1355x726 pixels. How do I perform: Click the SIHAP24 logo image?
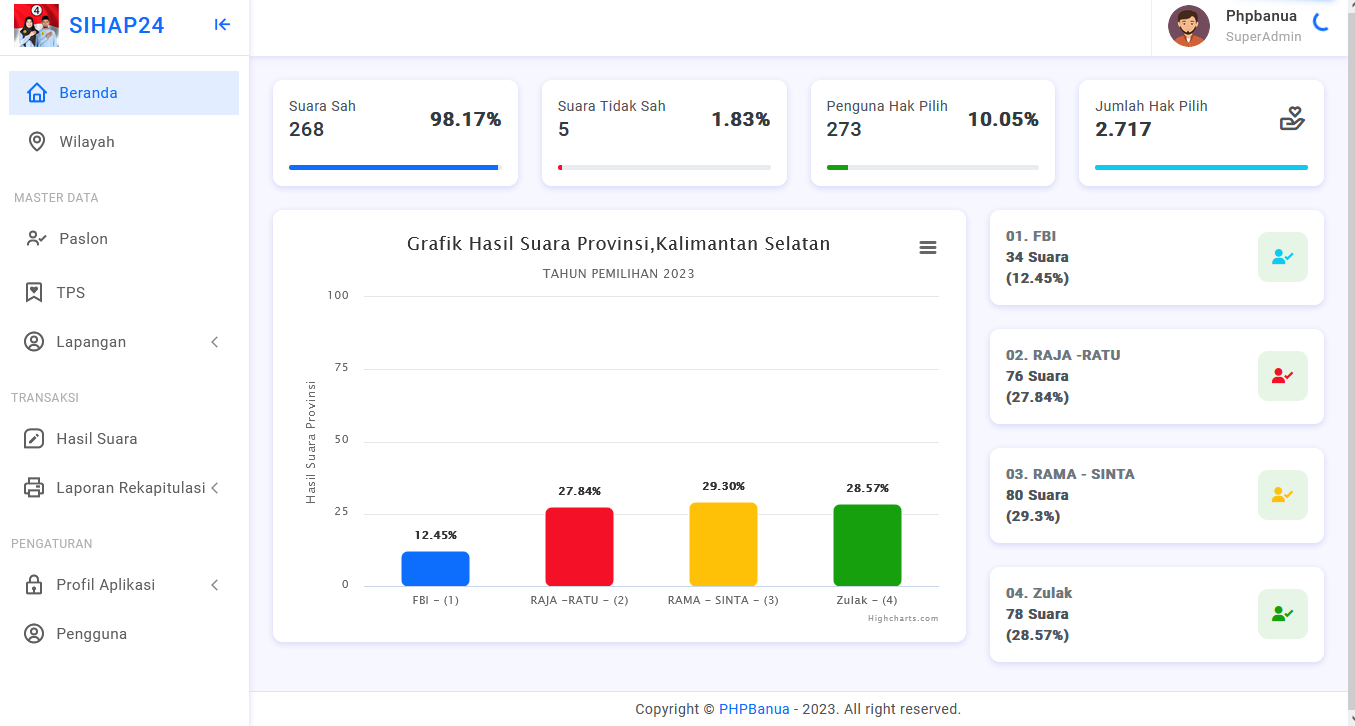[36, 26]
